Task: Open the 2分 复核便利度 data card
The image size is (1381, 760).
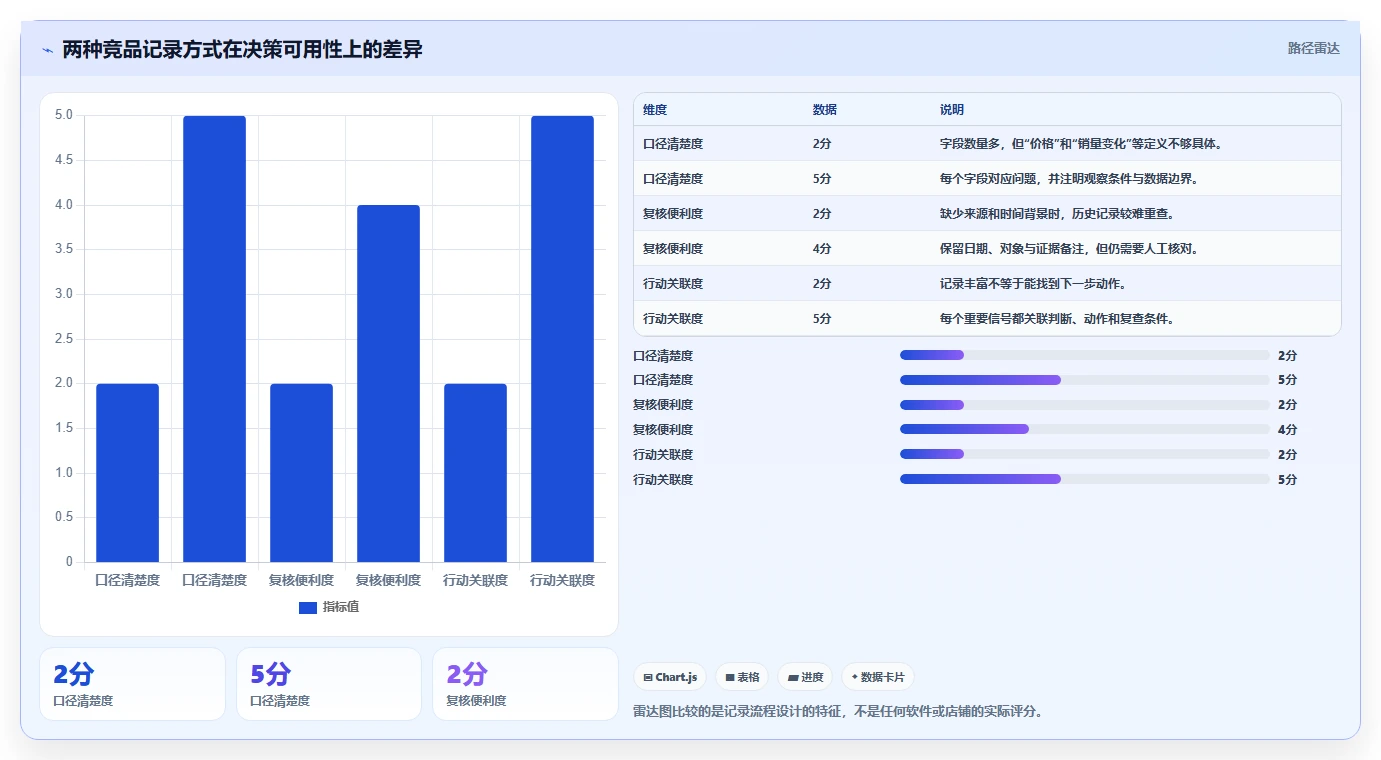Action: [x=525, y=684]
